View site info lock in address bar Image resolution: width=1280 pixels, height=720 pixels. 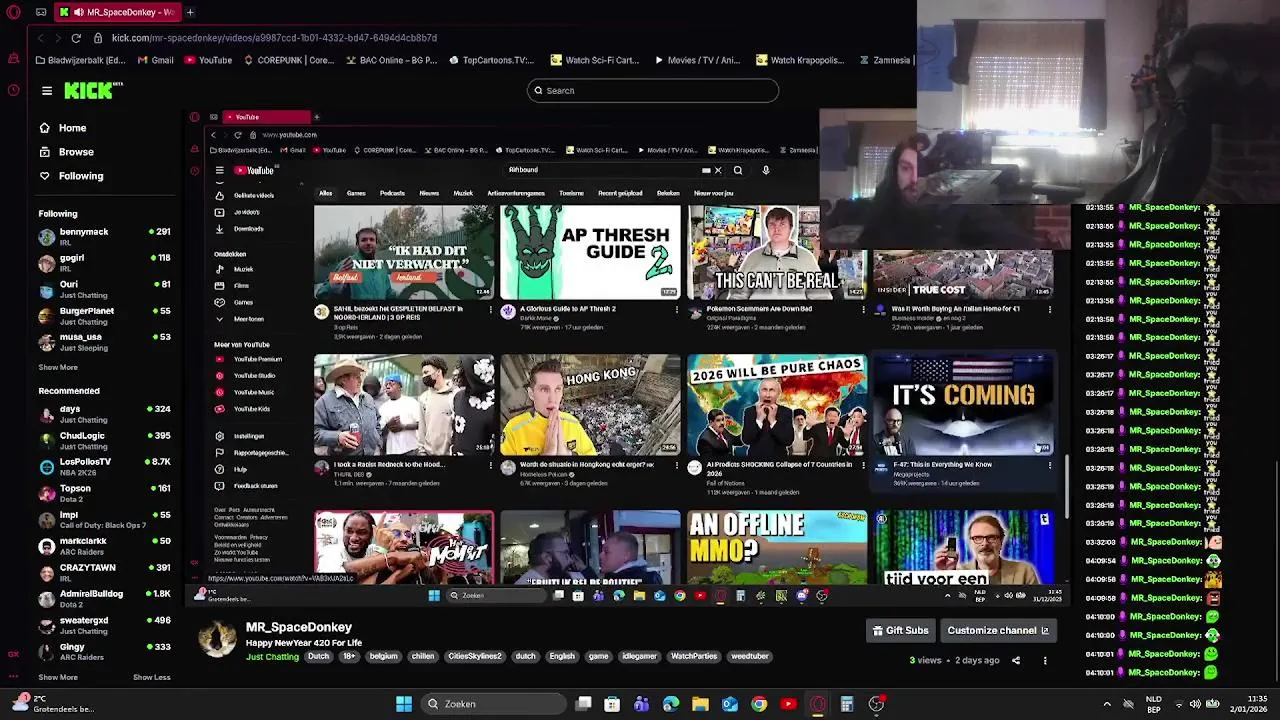click(x=98, y=38)
